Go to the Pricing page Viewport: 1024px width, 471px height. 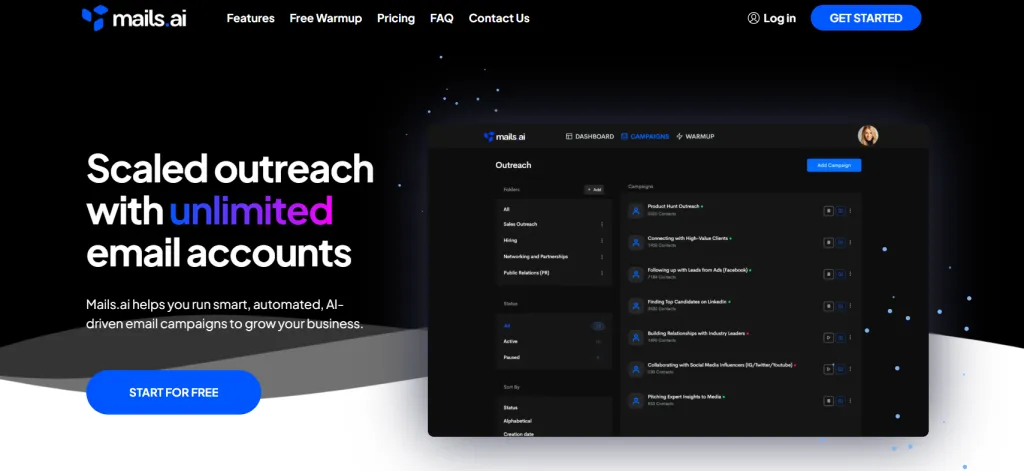(396, 18)
